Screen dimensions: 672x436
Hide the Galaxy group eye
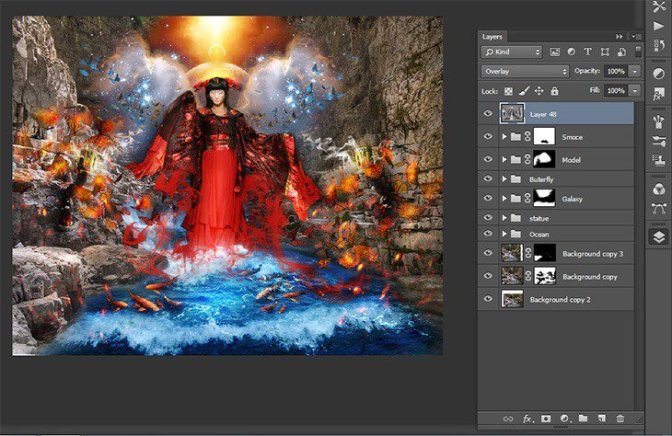tap(488, 198)
